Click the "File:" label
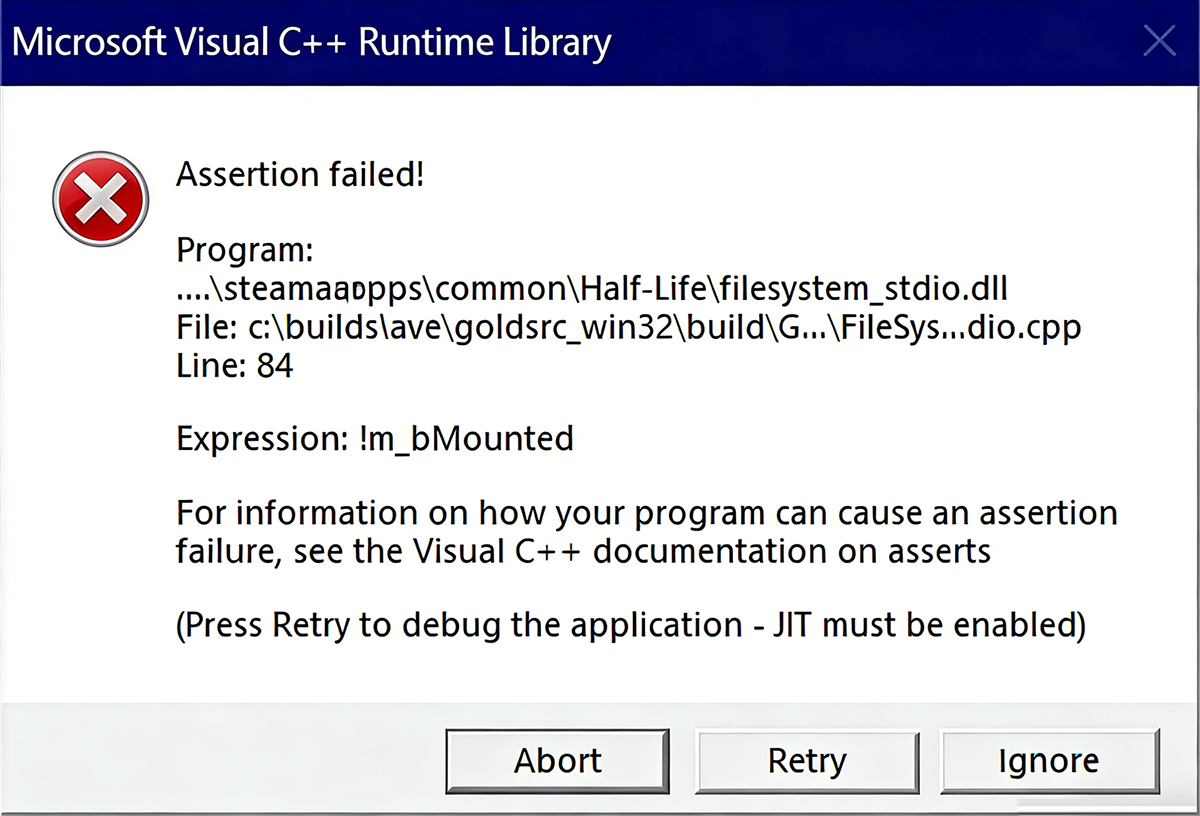The width and height of the screenshot is (1200, 816). coord(208,328)
